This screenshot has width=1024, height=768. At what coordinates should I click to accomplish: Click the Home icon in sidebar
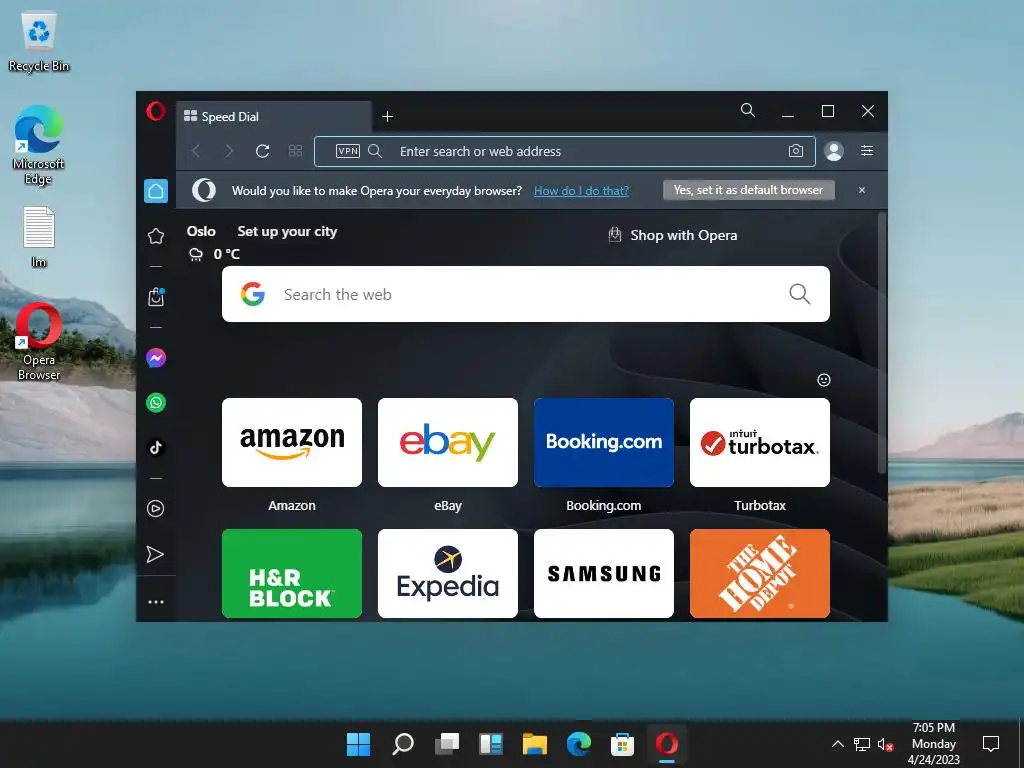tap(156, 191)
